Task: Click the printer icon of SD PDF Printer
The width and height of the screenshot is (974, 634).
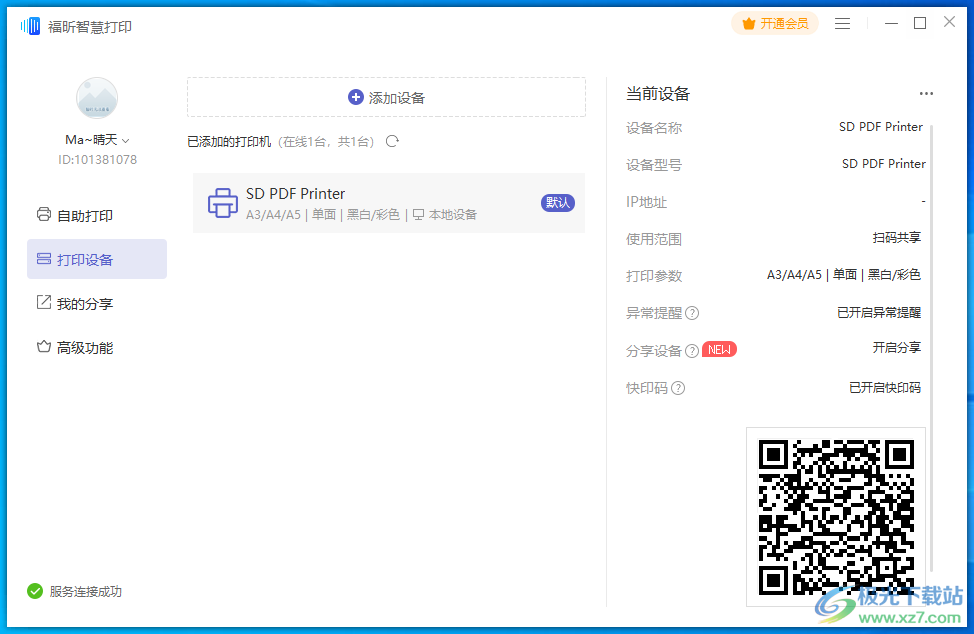Action: click(x=222, y=203)
